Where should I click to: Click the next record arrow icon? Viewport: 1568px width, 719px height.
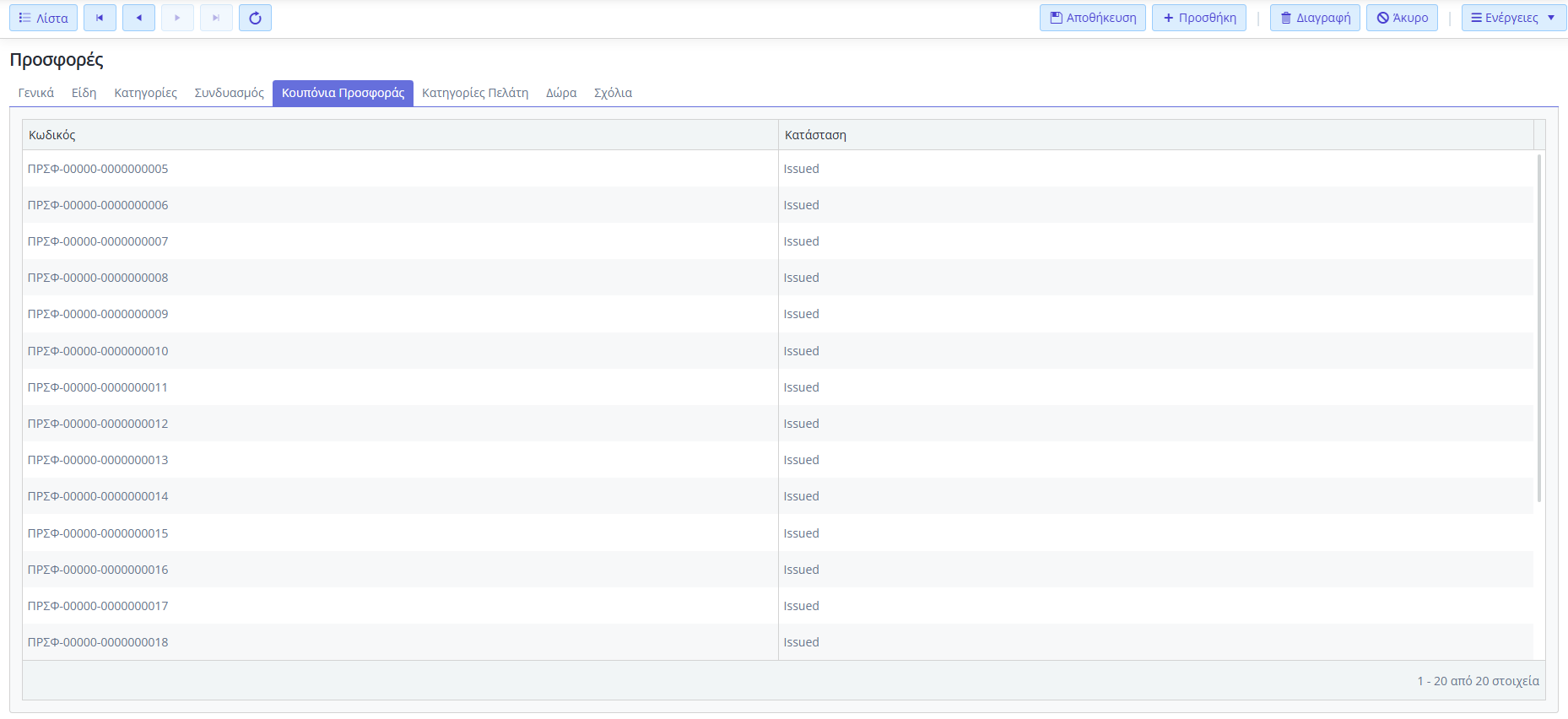177,18
